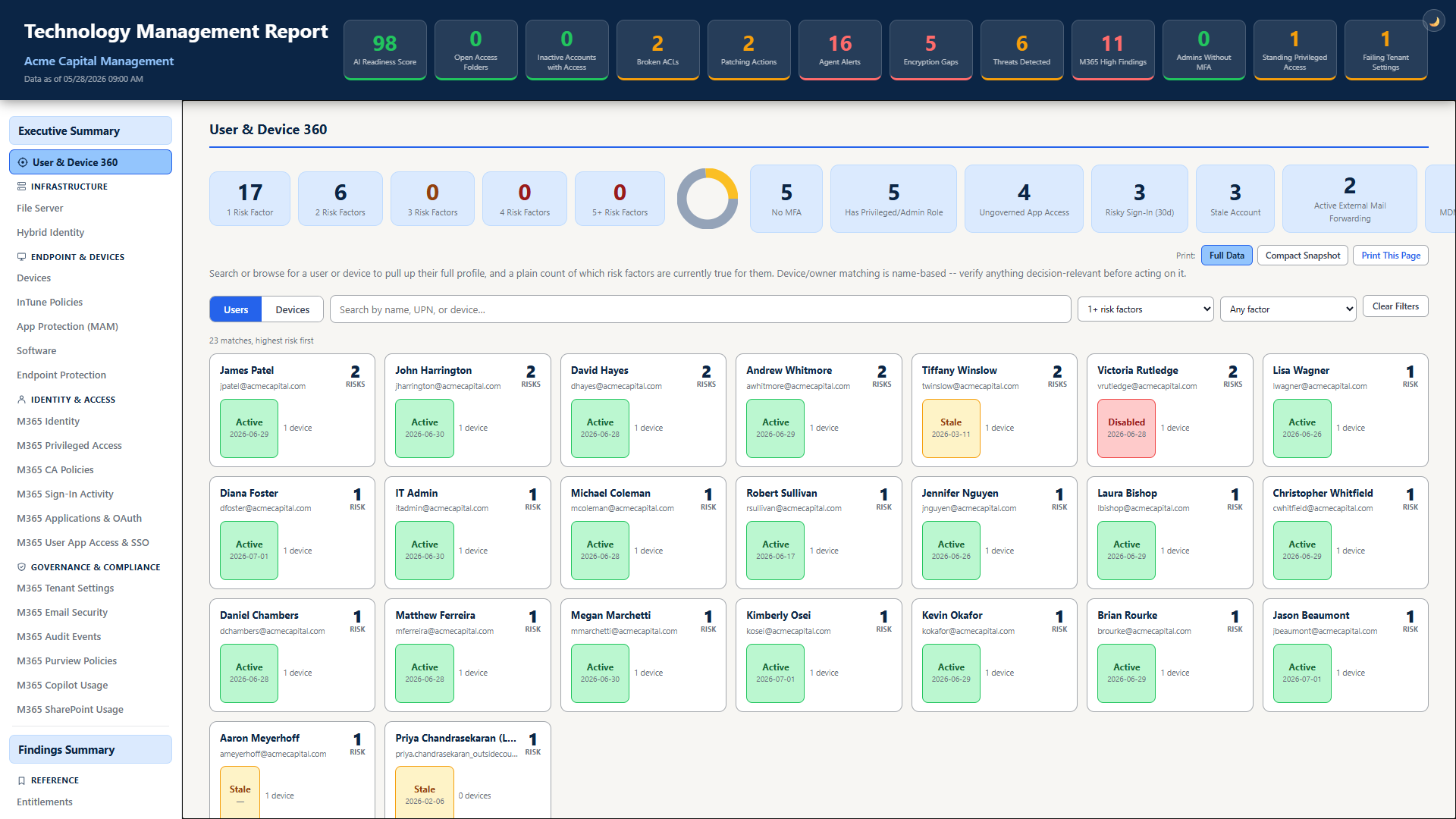1456x819 pixels.
Task: Open Hybrid Identity page
Action: [x=51, y=233]
